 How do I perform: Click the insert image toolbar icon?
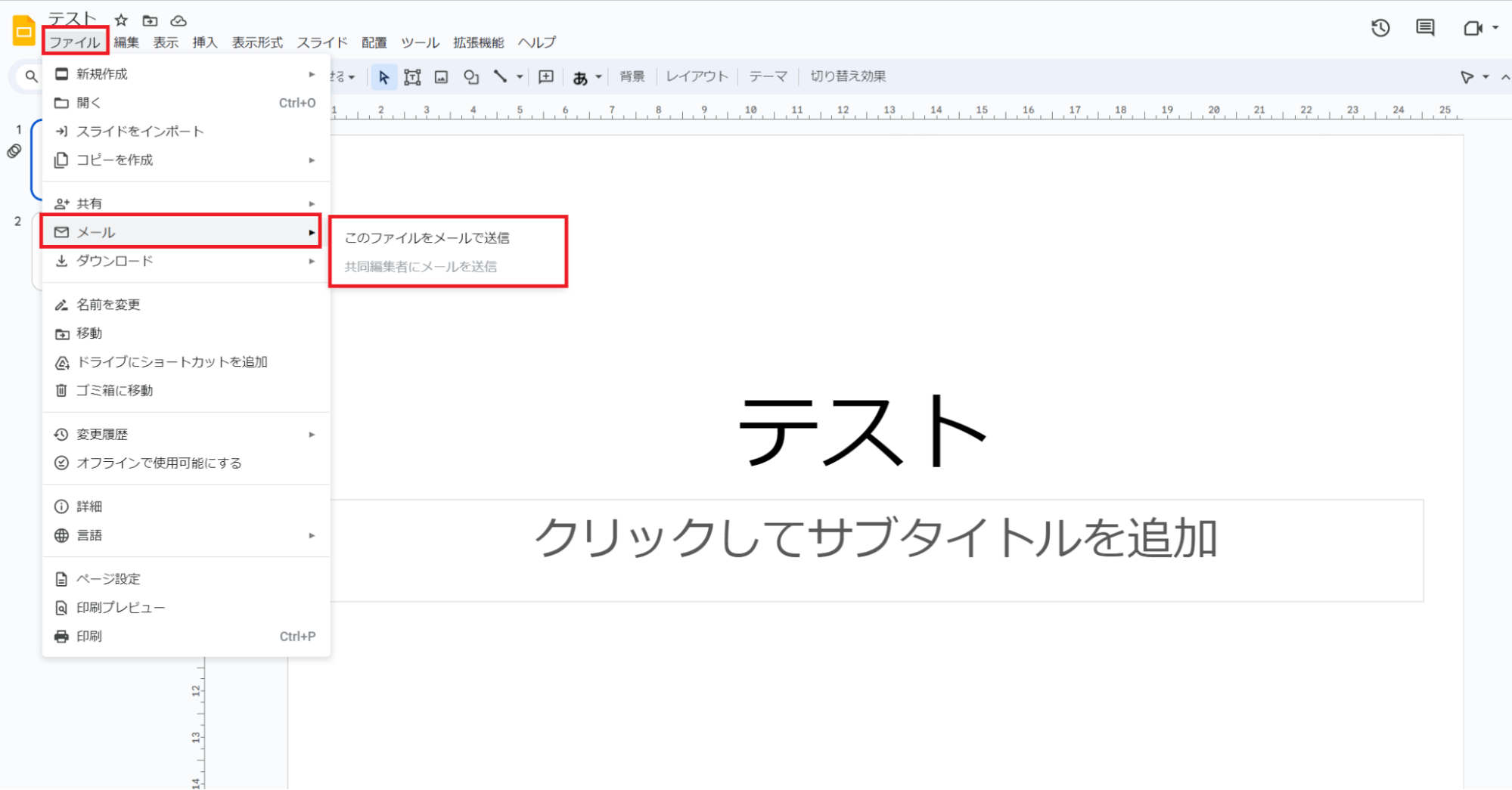442,77
